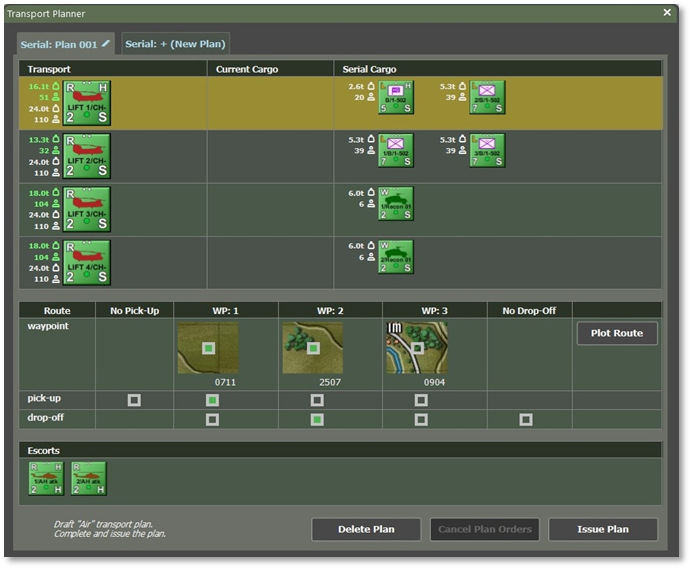
Task: Click the recon vehicle cargo in LIFT 4 row
Action: [396, 256]
